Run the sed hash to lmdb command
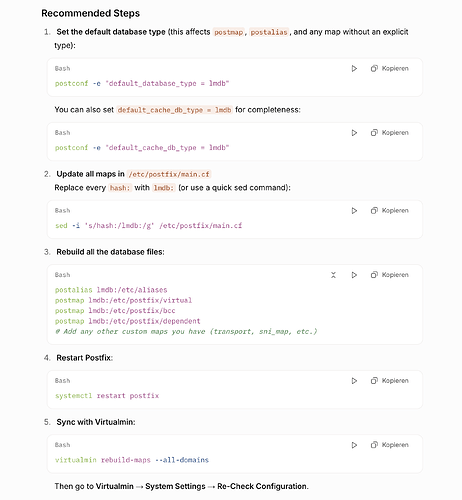 [x=354, y=211]
